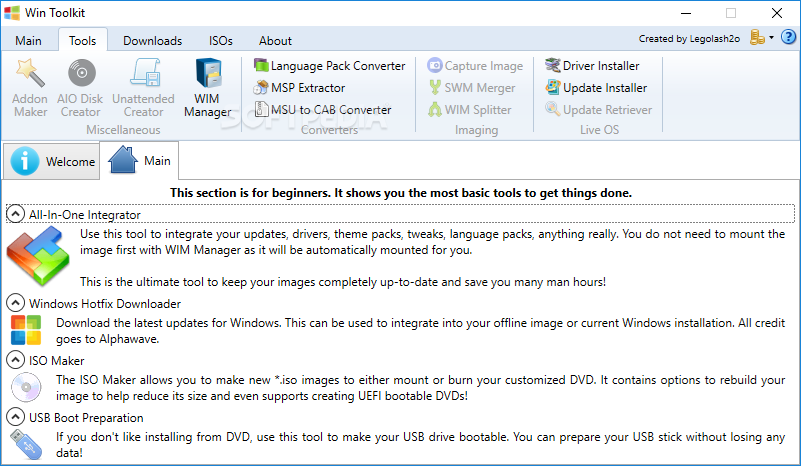Click the 'USB Boot Preparation' heading text
This screenshot has height=466, width=801.
86,418
